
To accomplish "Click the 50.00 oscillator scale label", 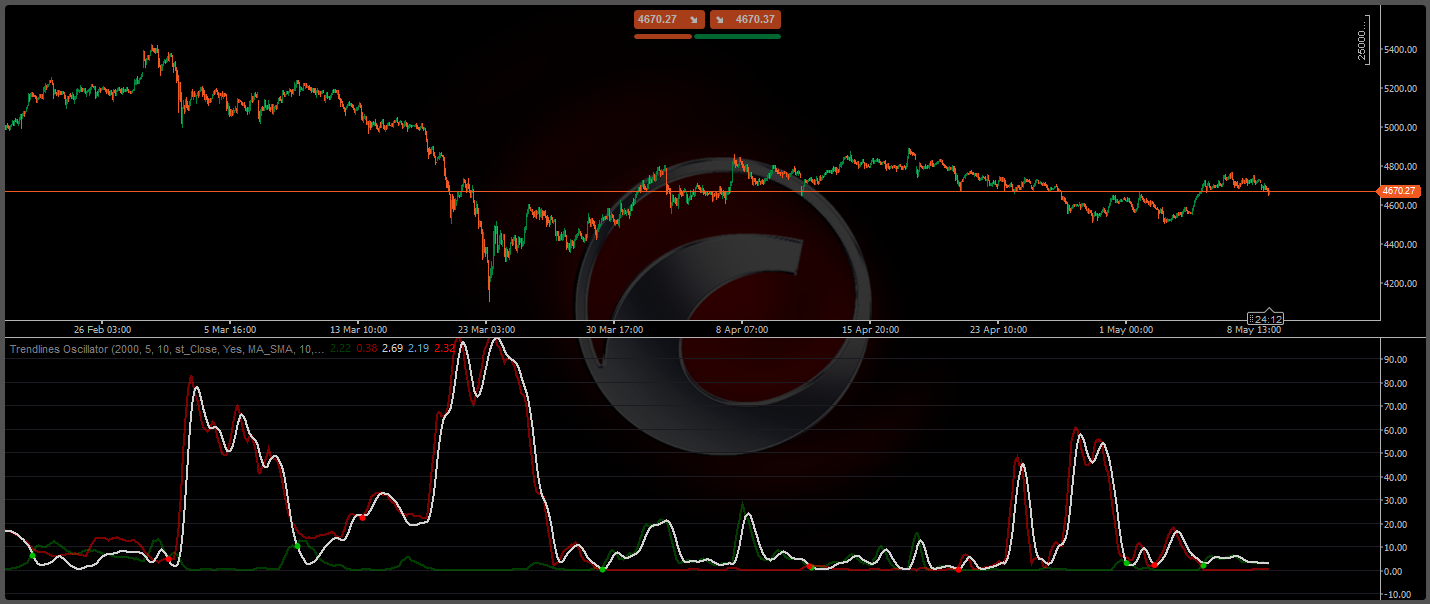I will pyautogui.click(x=1396, y=453).
